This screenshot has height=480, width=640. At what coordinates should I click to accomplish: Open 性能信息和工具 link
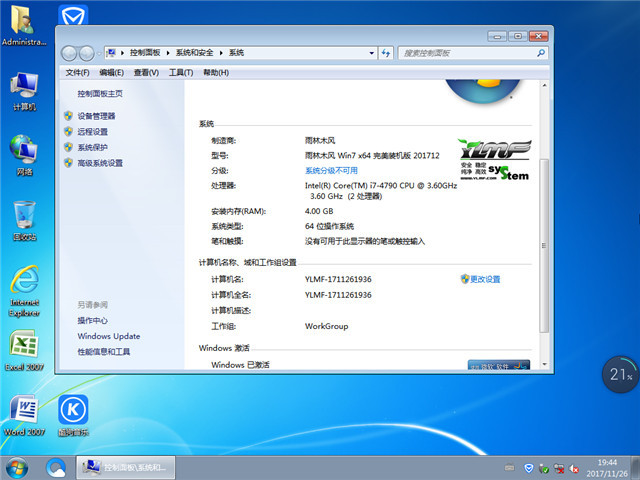[x=104, y=352]
